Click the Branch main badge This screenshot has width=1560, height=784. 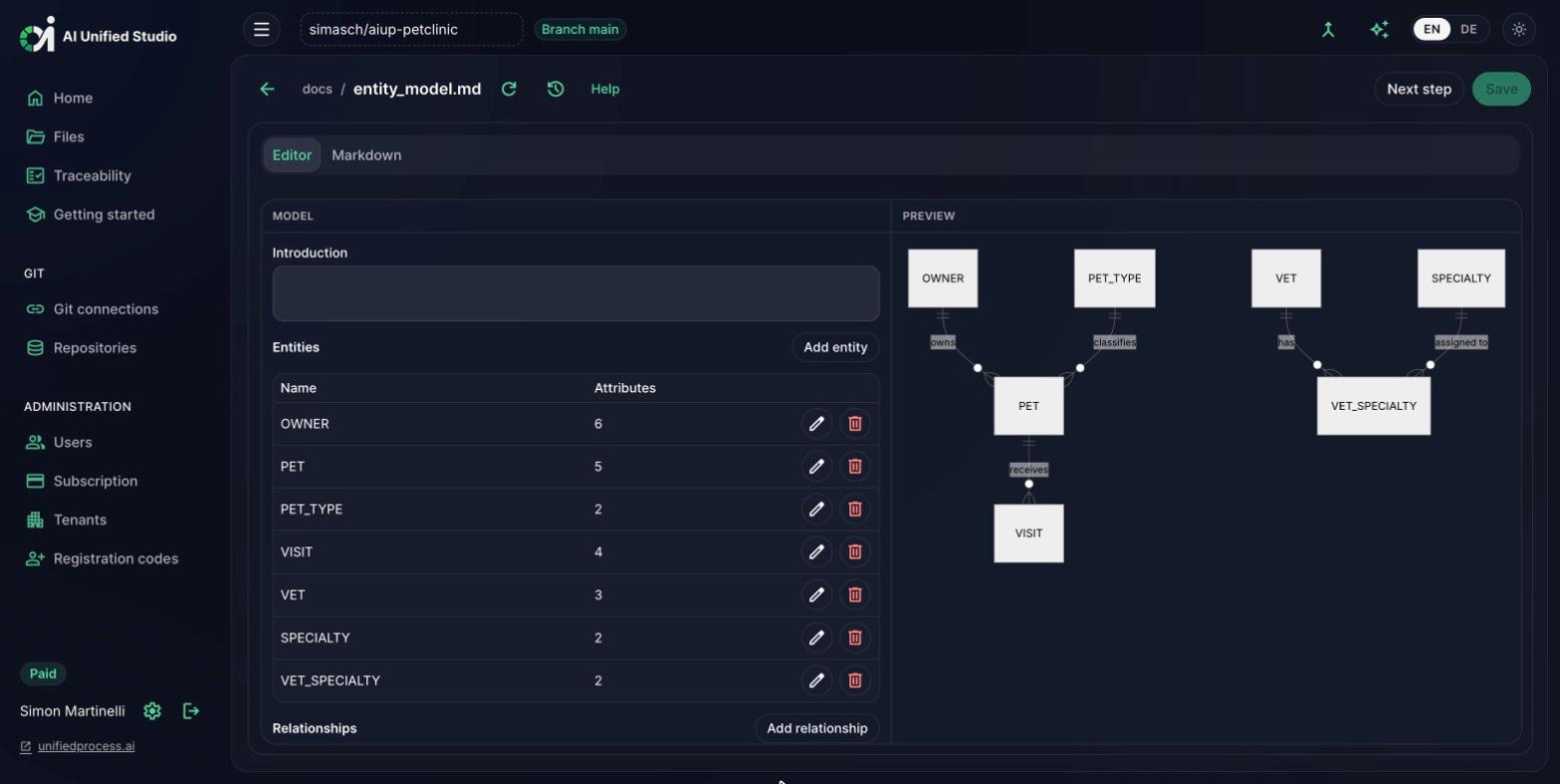(580, 29)
